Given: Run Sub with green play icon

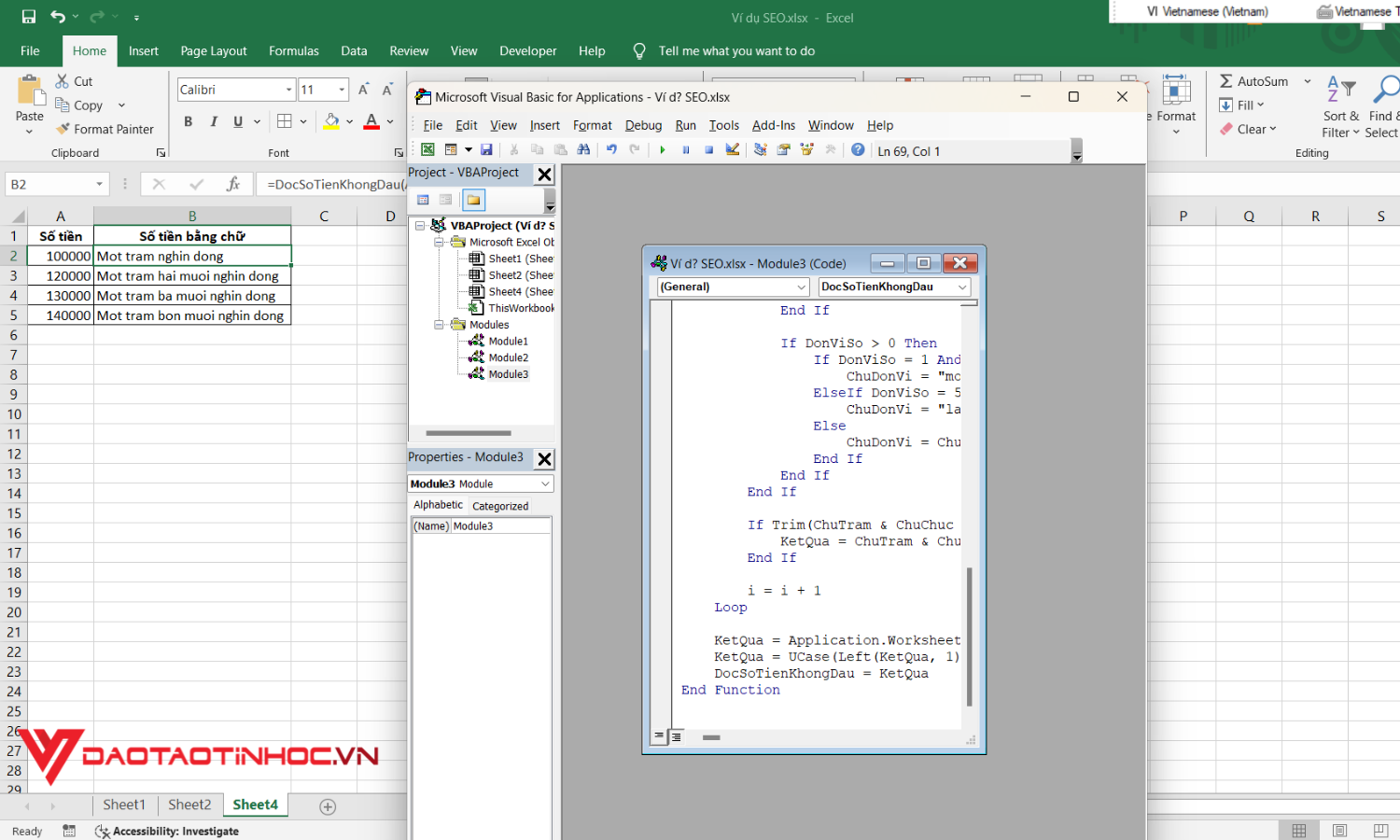Looking at the screenshot, I should (663, 149).
